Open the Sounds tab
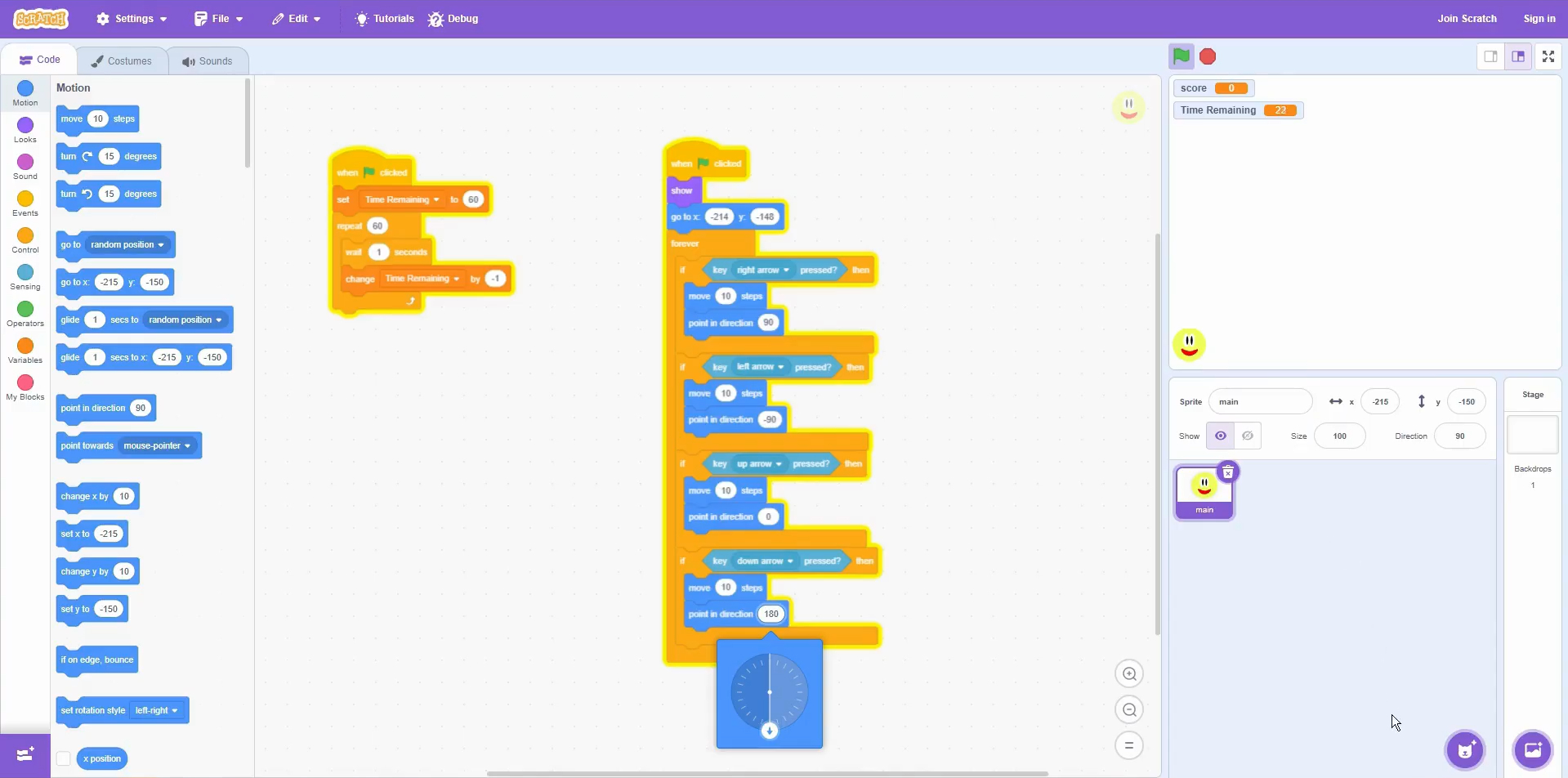The height and width of the screenshot is (778, 1568). coord(208,61)
